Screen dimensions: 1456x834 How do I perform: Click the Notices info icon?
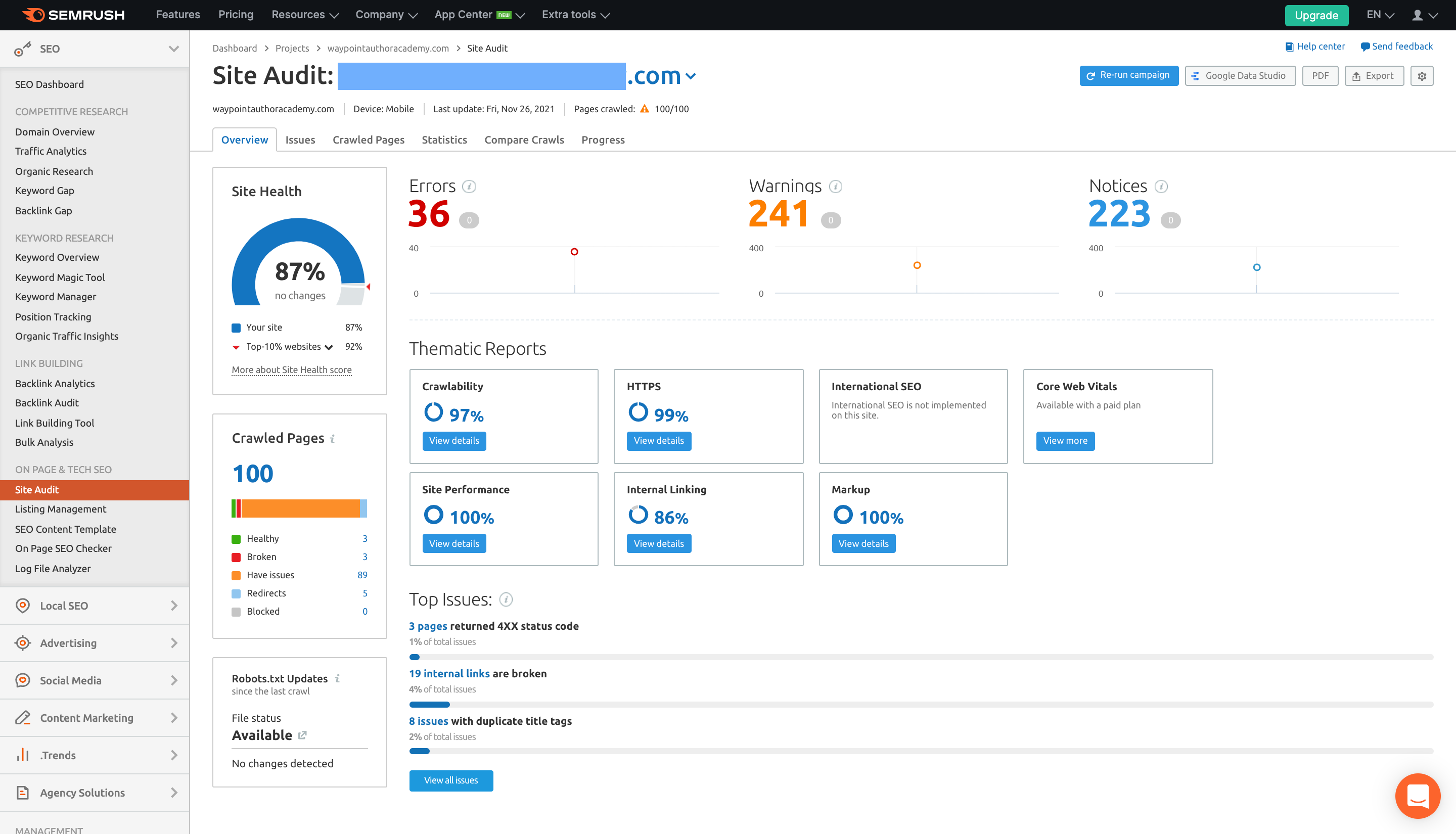point(1161,187)
